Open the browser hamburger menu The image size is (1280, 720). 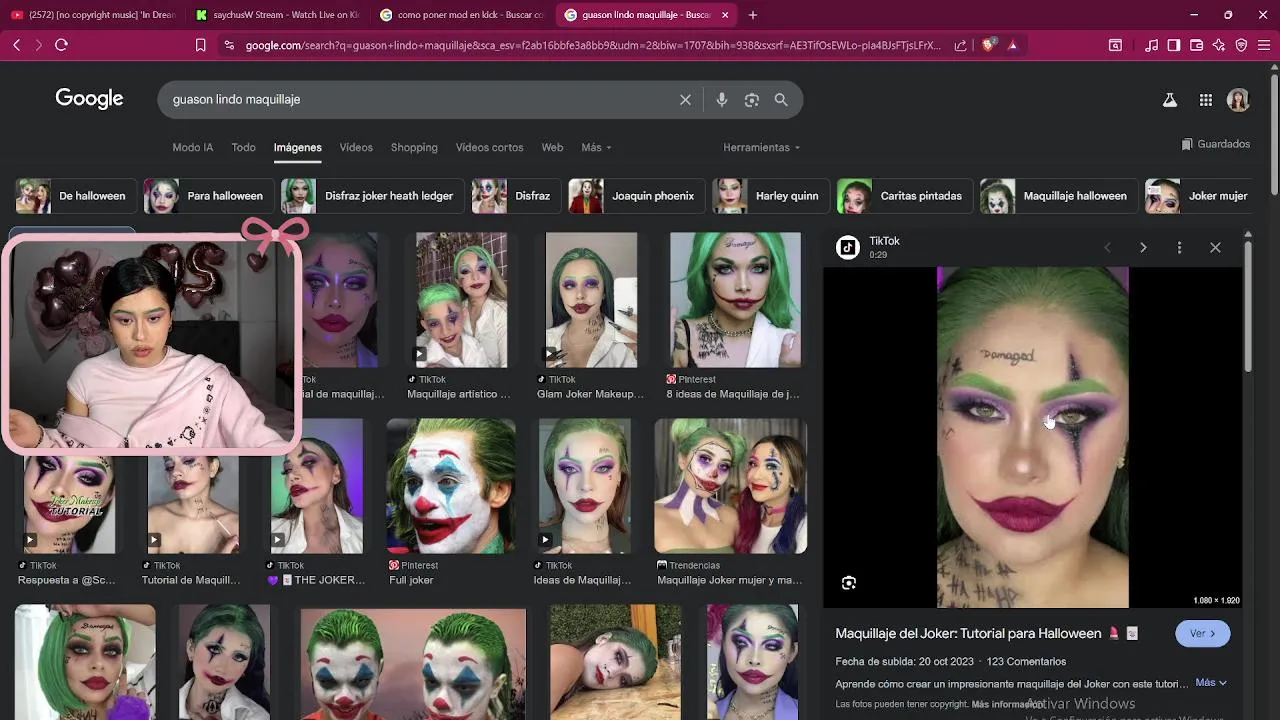click(x=1264, y=45)
